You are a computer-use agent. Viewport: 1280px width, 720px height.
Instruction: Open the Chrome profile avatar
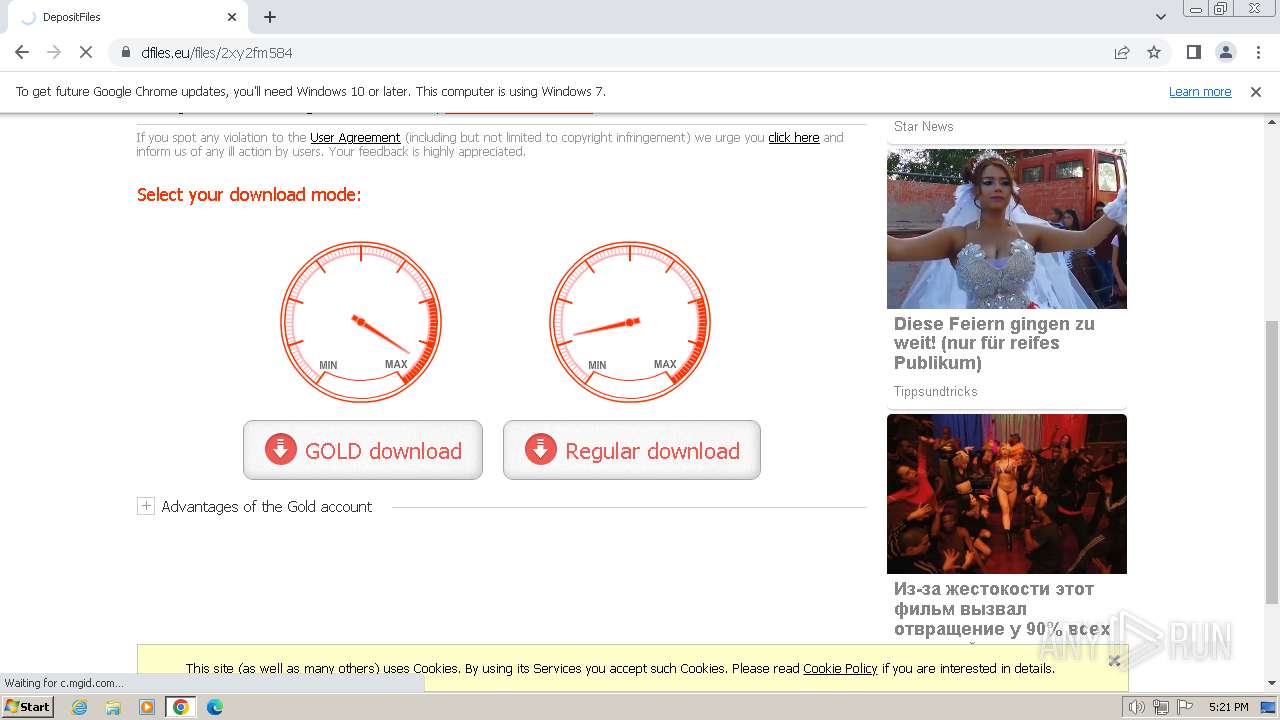click(x=1226, y=52)
